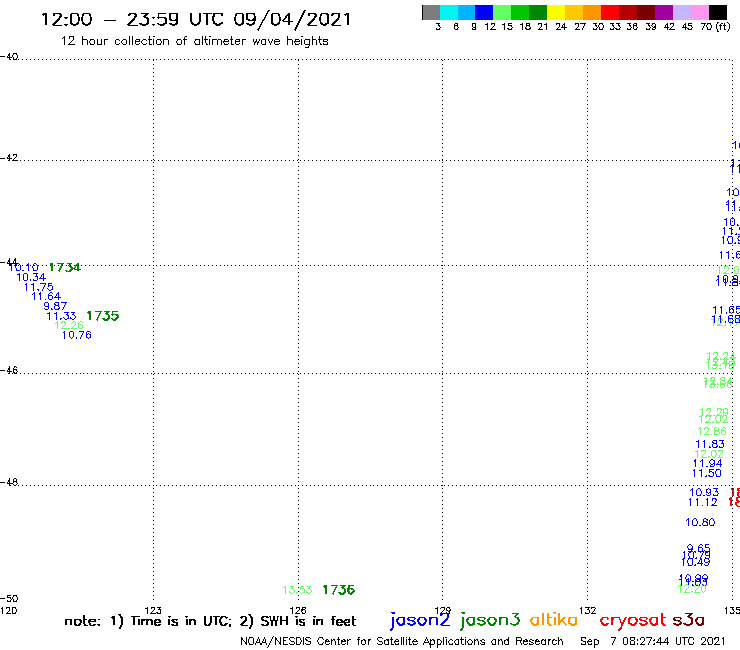This screenshot has height=650, width=740.
Task: Click the latitude axis label '-50'
Action: pos(9,599)
